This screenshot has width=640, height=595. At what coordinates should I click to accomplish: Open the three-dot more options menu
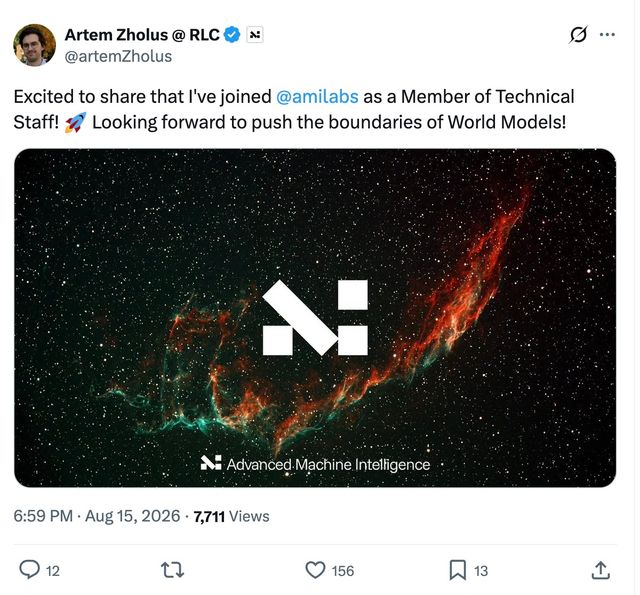point(607,35)
